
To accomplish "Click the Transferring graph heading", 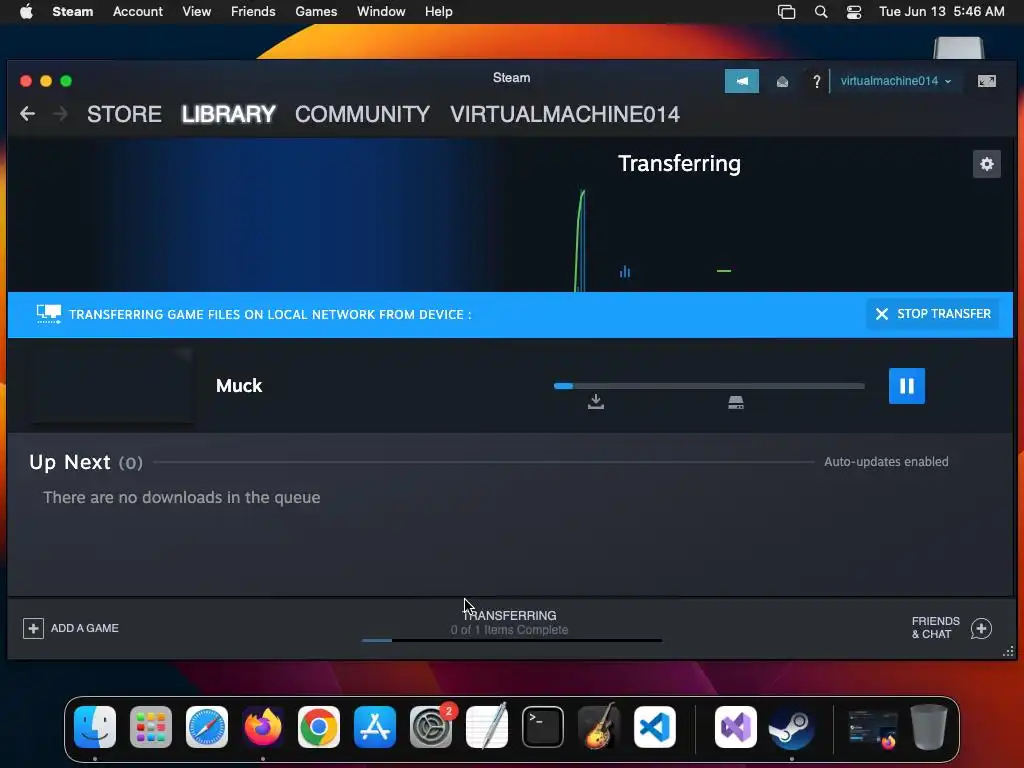I will tap(679, 164).
